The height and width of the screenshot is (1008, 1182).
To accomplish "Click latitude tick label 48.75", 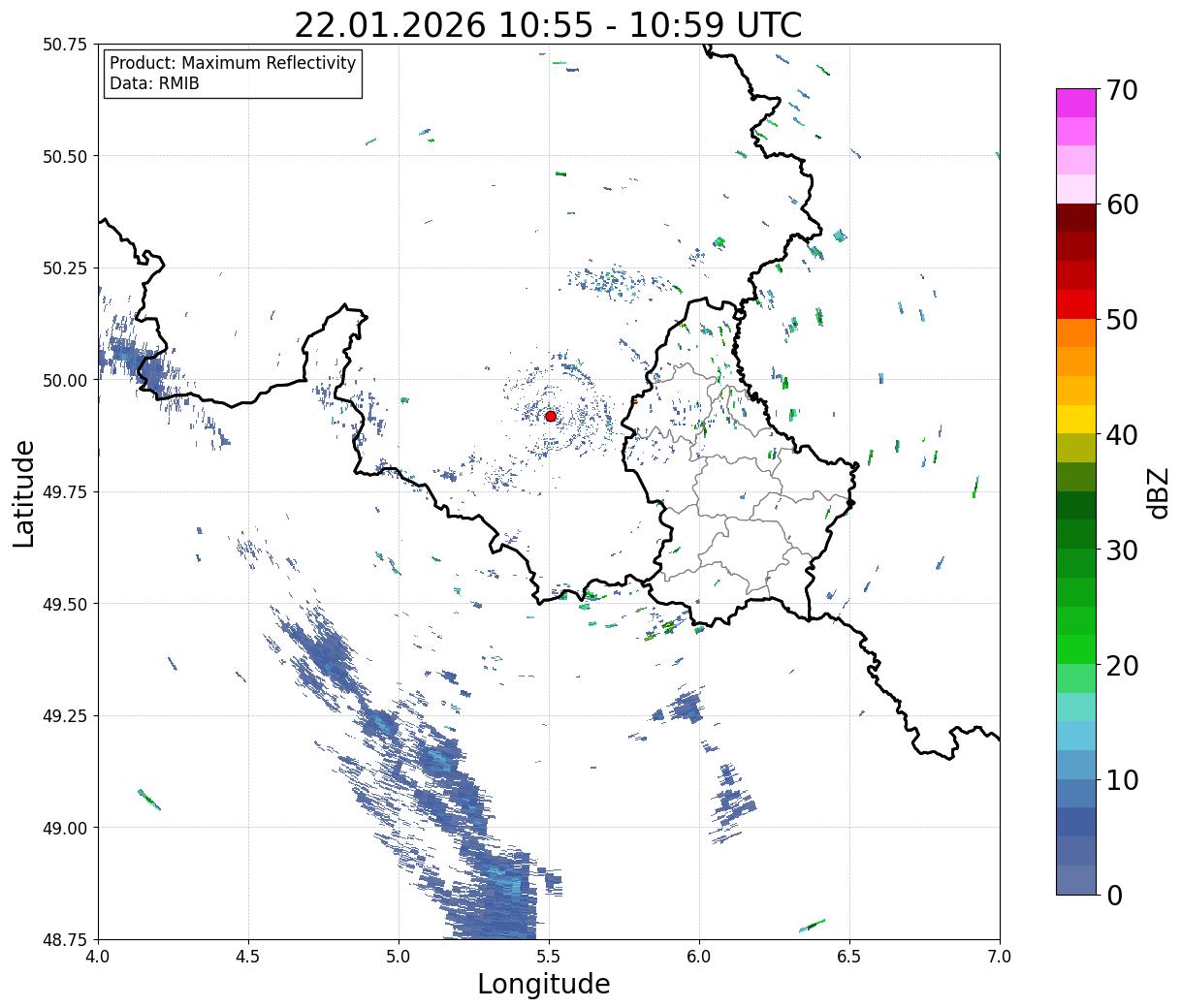I will coord(65,939).
